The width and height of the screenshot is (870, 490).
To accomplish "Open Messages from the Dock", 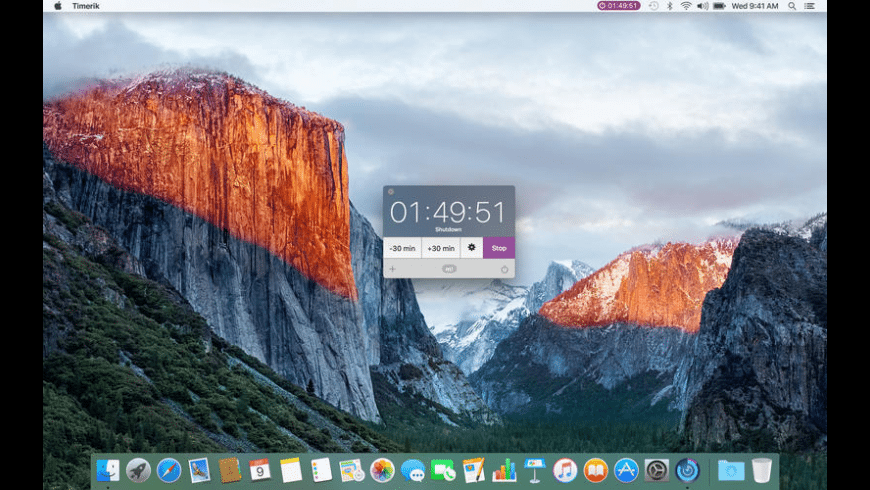I will coord(413,471).
